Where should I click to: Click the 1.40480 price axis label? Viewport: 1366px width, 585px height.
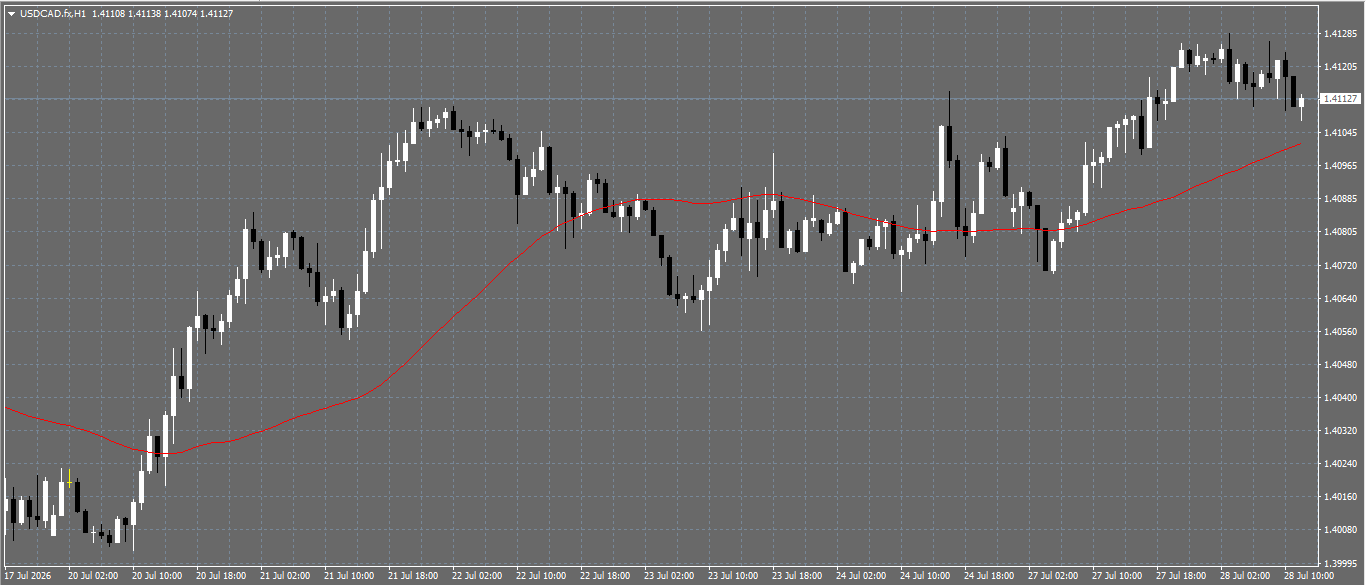click(x=1340, y=365)
